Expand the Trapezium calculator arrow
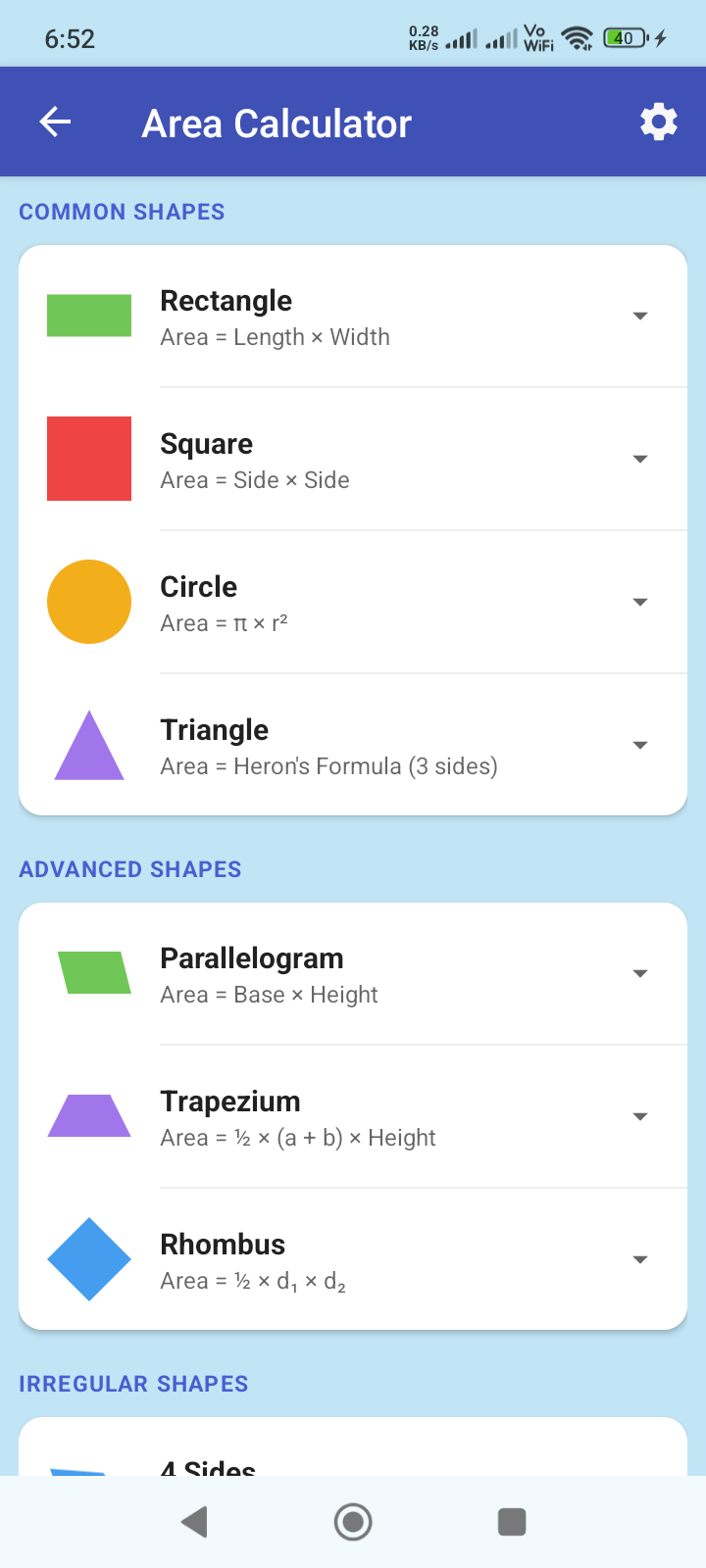The width and height of the screenshot is (706, 1568). point(640,1116)
